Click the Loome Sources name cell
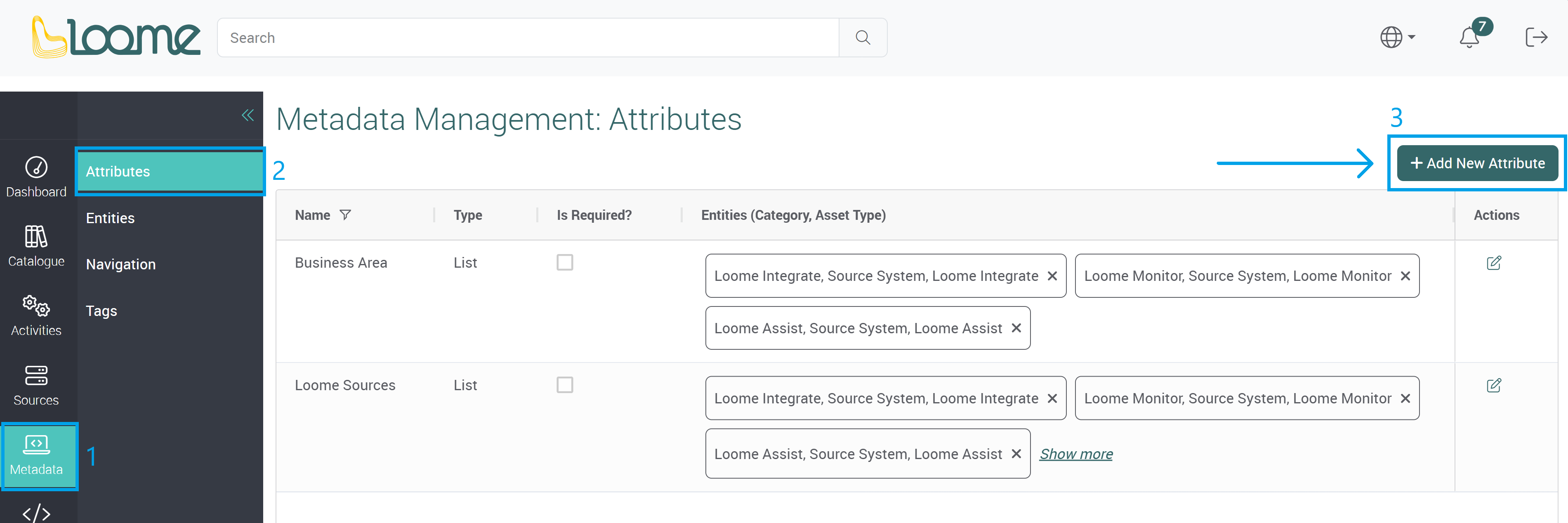Image resolution: width=1568 pixels, height=523 pixels. click(x=345, y=385)
